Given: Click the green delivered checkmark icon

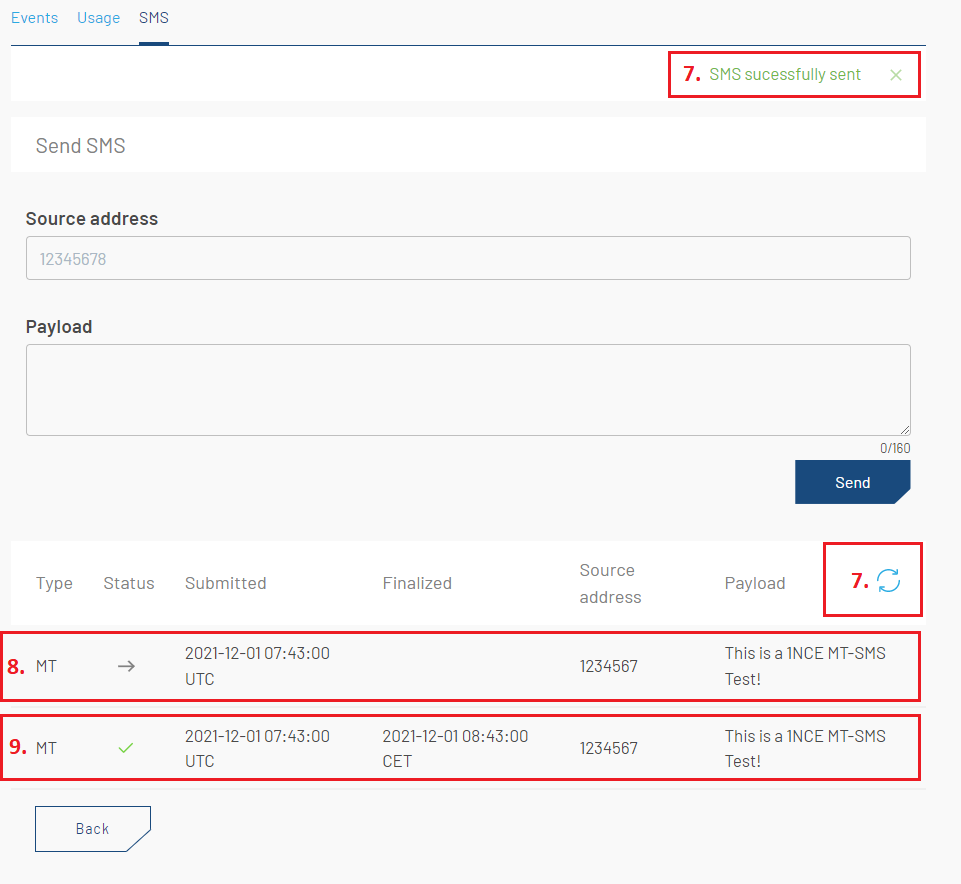Looking at the screenshot, I should (x=126, y=748).
